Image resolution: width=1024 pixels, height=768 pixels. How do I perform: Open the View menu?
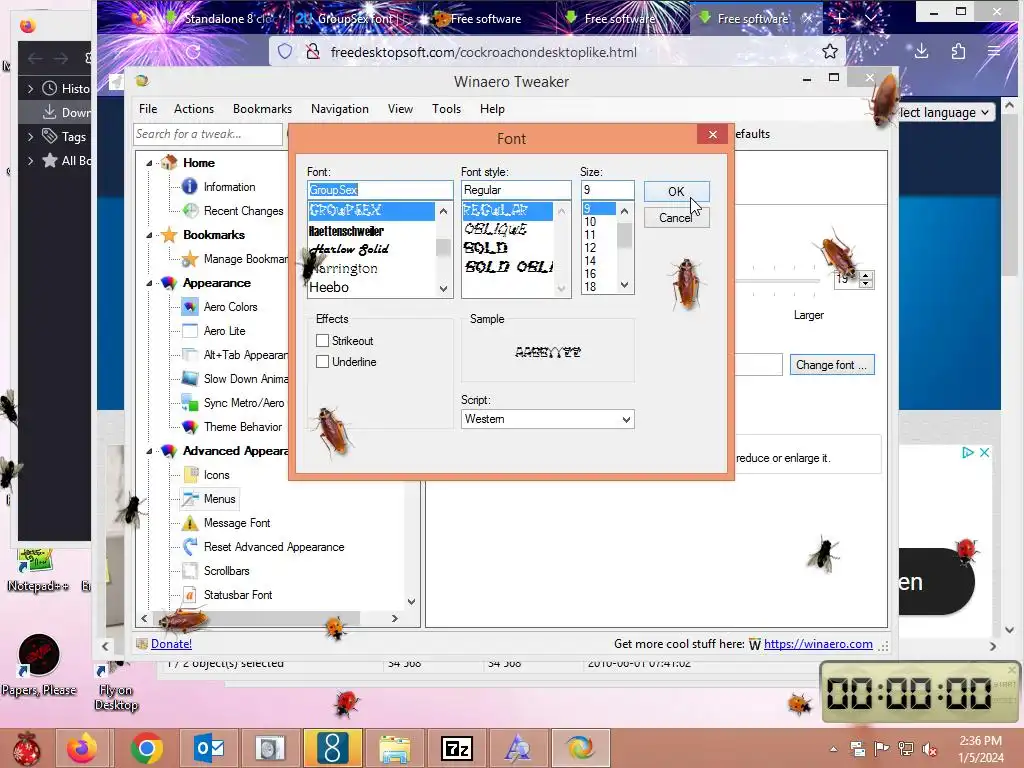400,109
